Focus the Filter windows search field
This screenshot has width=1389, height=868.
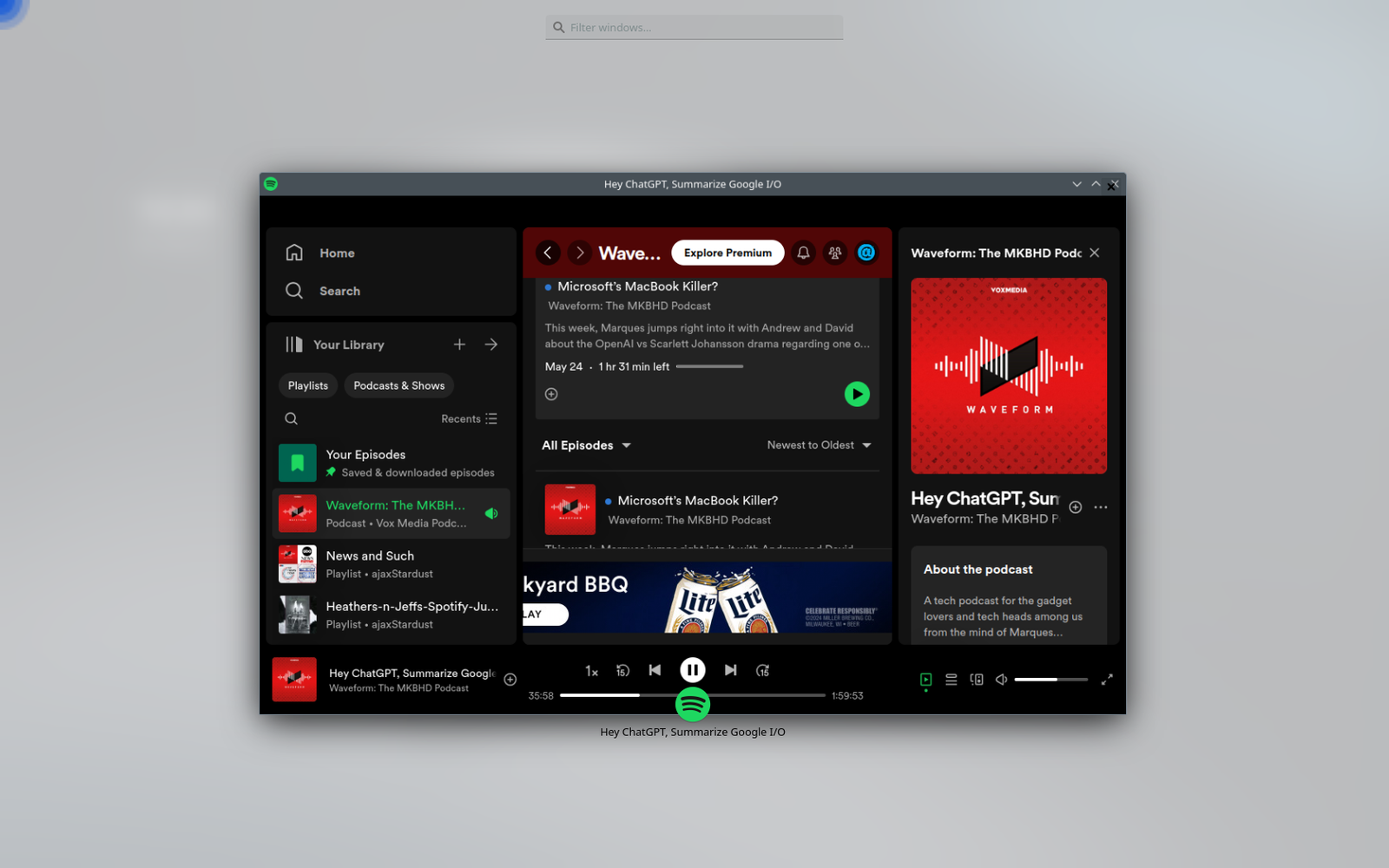pos(694,28)
